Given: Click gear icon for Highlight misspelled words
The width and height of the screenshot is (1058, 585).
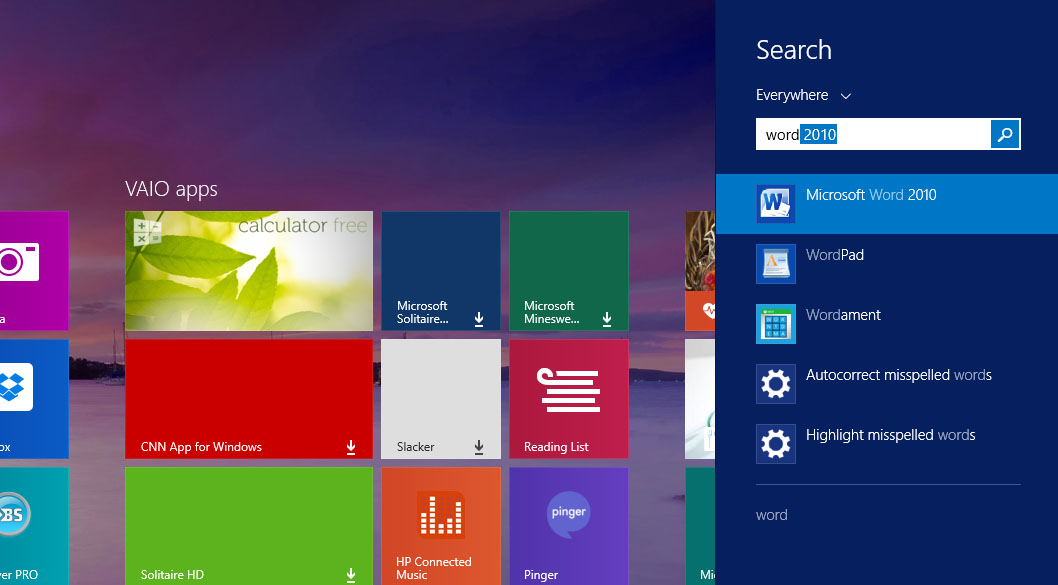Looking at the screenshot, I should (x=775, y=444).
